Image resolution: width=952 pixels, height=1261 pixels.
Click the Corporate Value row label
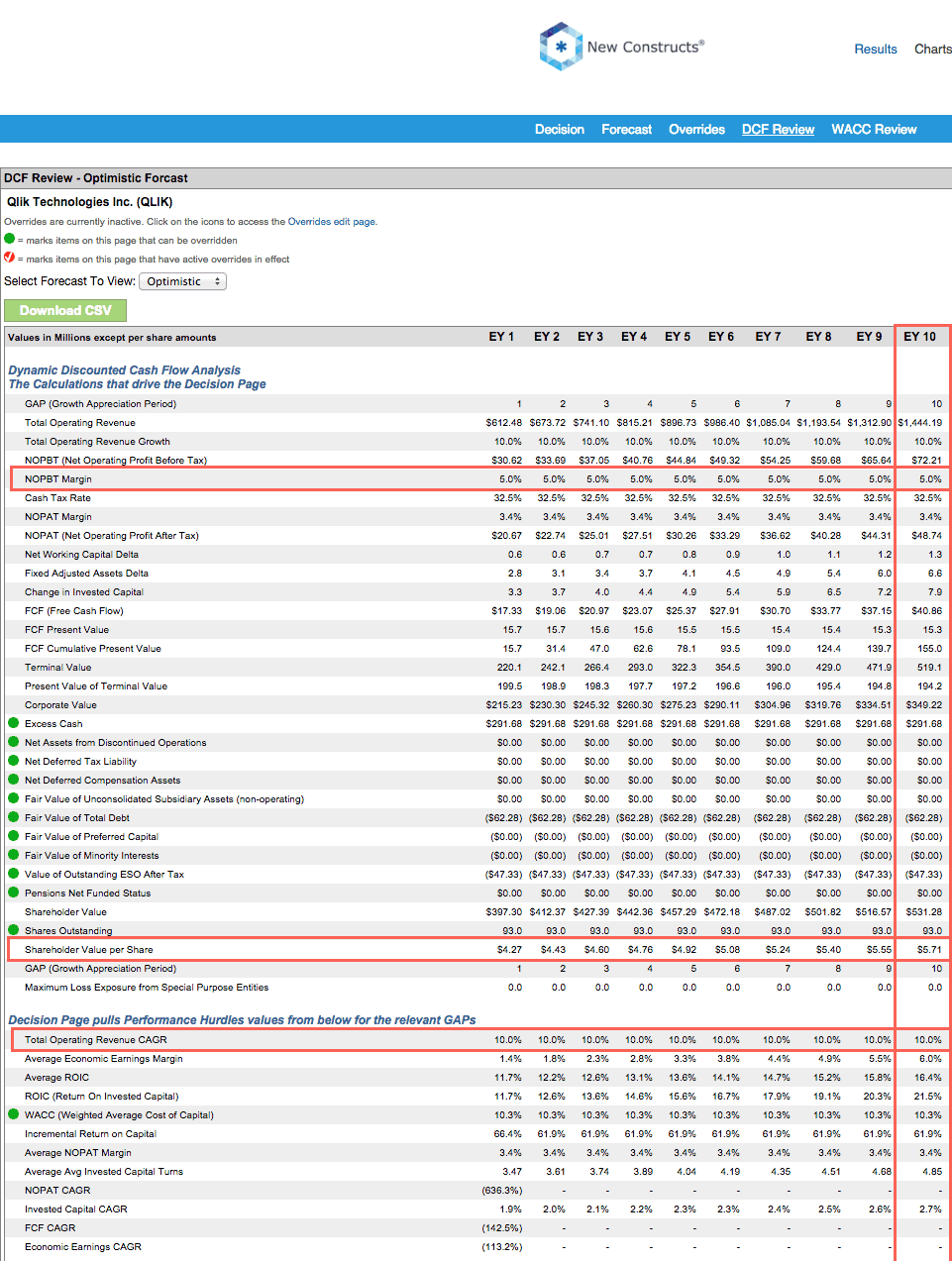point(60,705)
